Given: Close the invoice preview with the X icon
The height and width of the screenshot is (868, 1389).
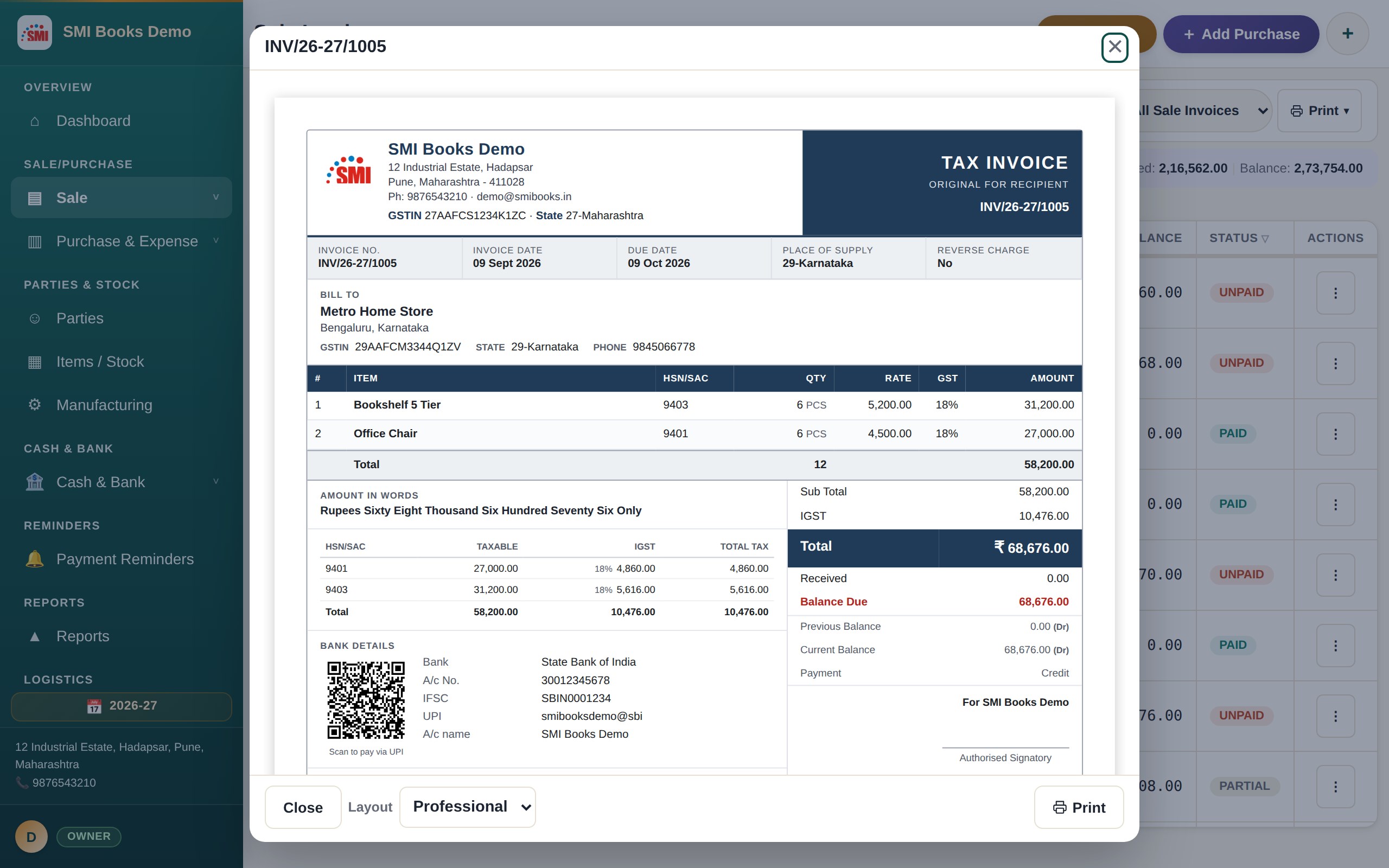Looking at the screenshot, I should [1114, 47].
